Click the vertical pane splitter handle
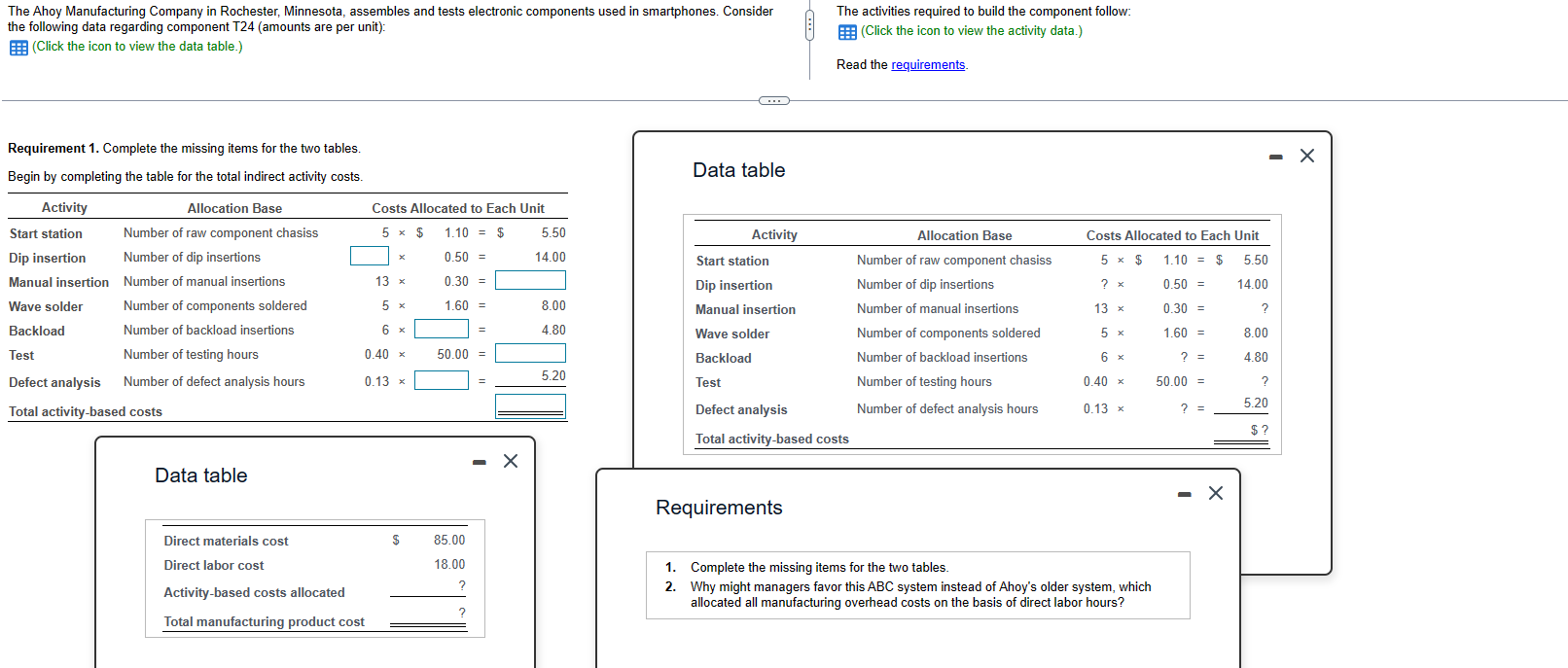The image size is (1568, 668). [809, 25]
